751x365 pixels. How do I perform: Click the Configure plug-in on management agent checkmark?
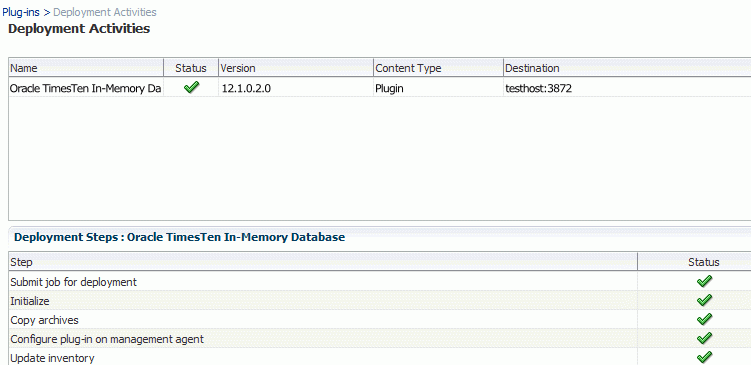click(704, 339)
